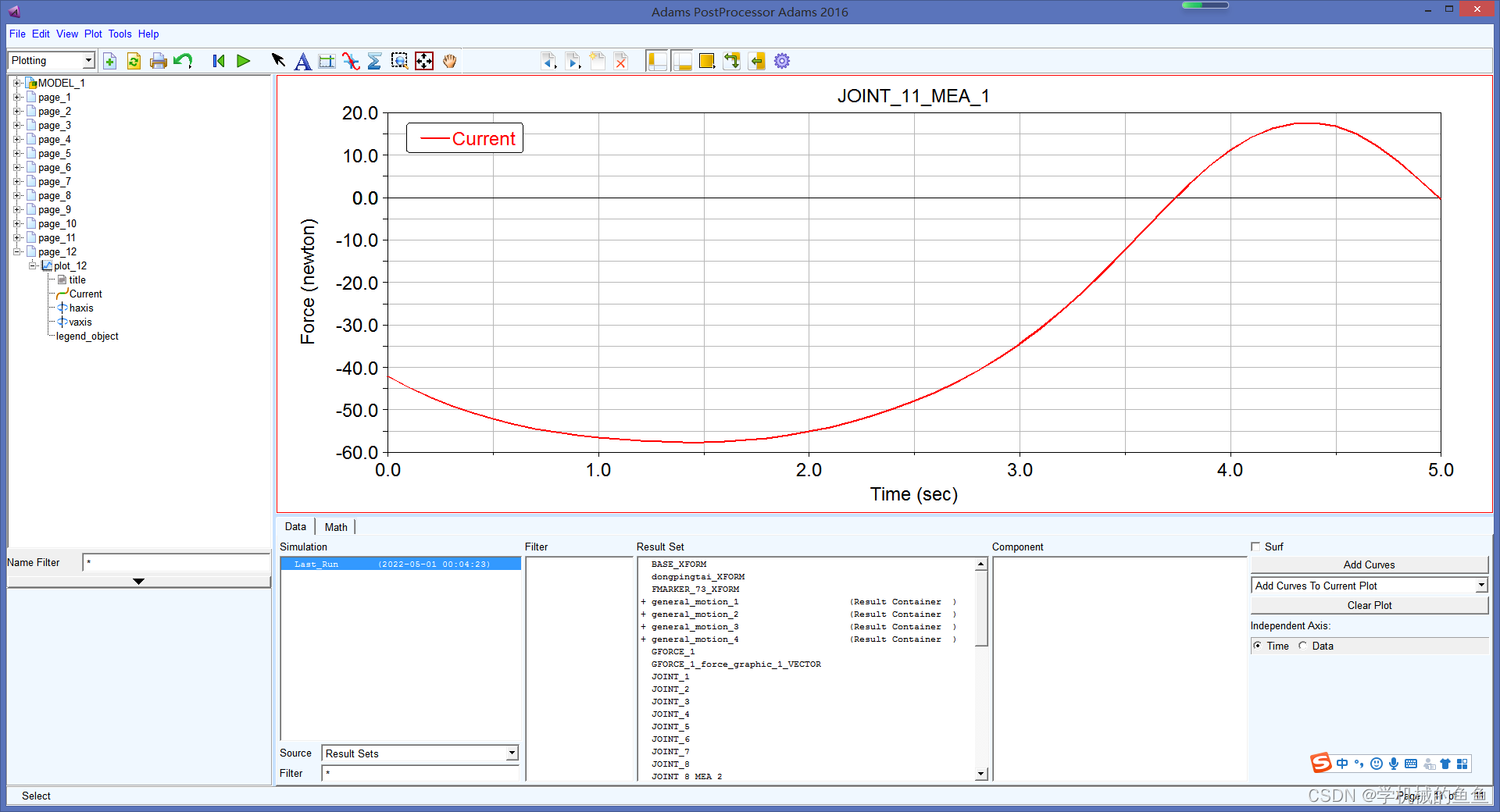
Task: Click the Sigma plot statistics icon
Action: 374,61
